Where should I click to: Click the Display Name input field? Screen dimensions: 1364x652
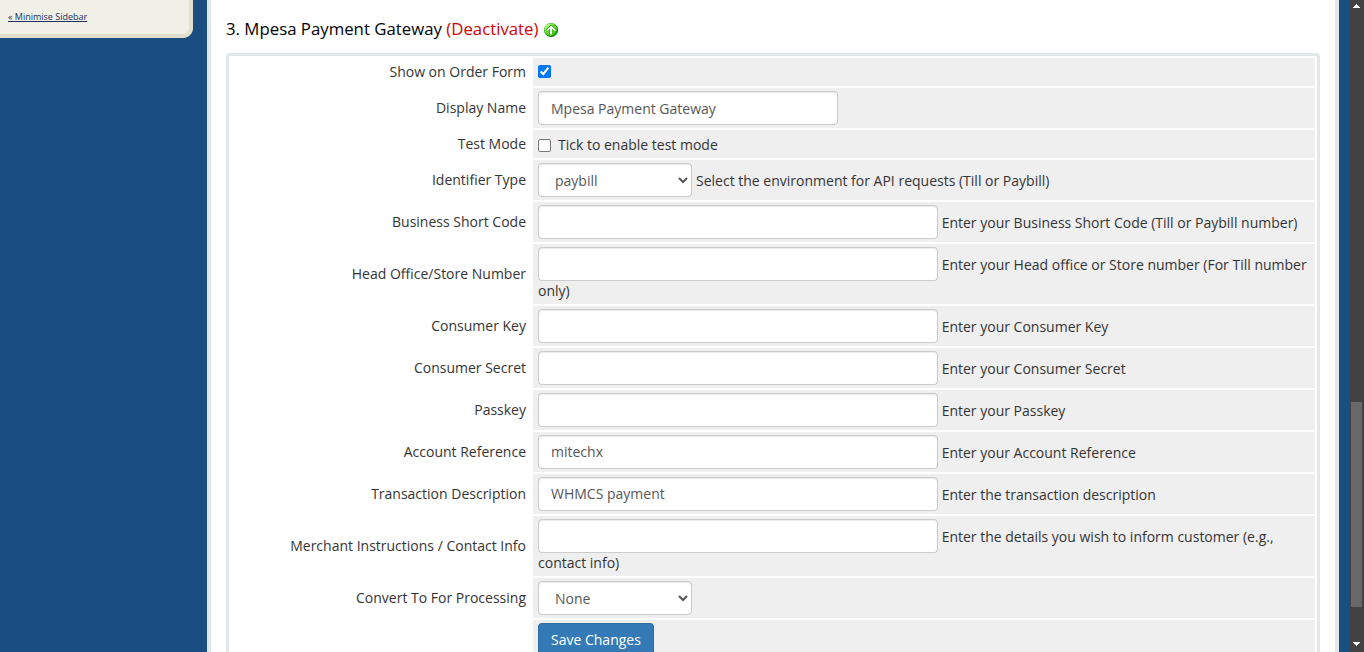(x=688, y=108)
